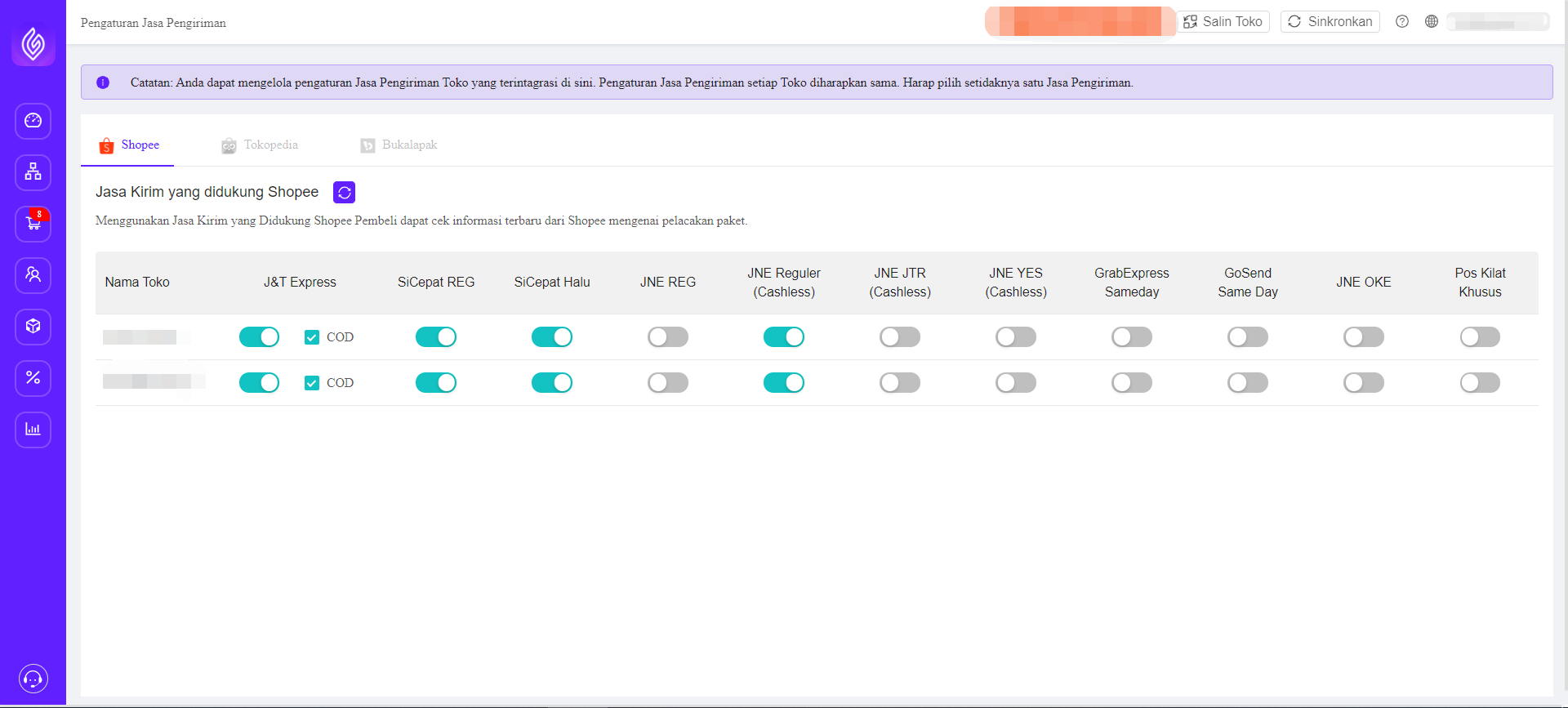Image resolution: width=1568 pixels, height=708 pixels.
Task: Open the orders cart icon with badge
Action: pyautogui.click(x=33, y=224)
